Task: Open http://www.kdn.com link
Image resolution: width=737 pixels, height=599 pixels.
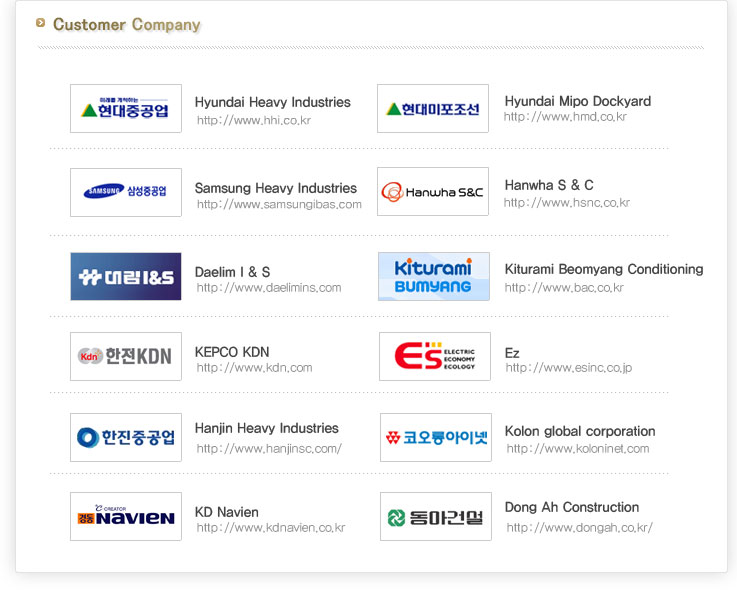Action: (x=254, y=368)
